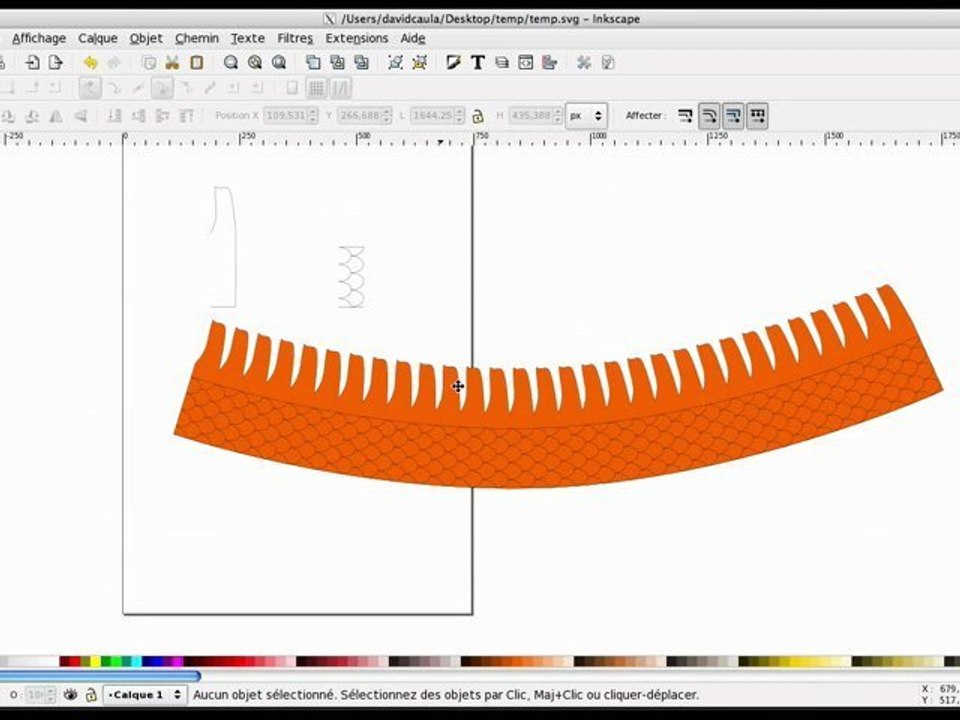The height and width of the screenshot is (720, 960).
Task: Click the Import document icon
Action: point(32,62)
